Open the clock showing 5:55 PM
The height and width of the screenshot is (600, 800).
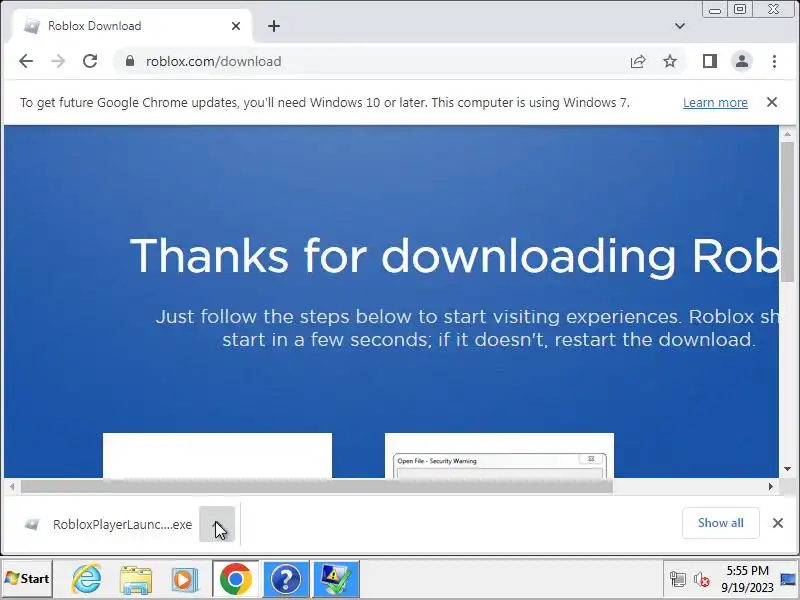click(747, 579)
